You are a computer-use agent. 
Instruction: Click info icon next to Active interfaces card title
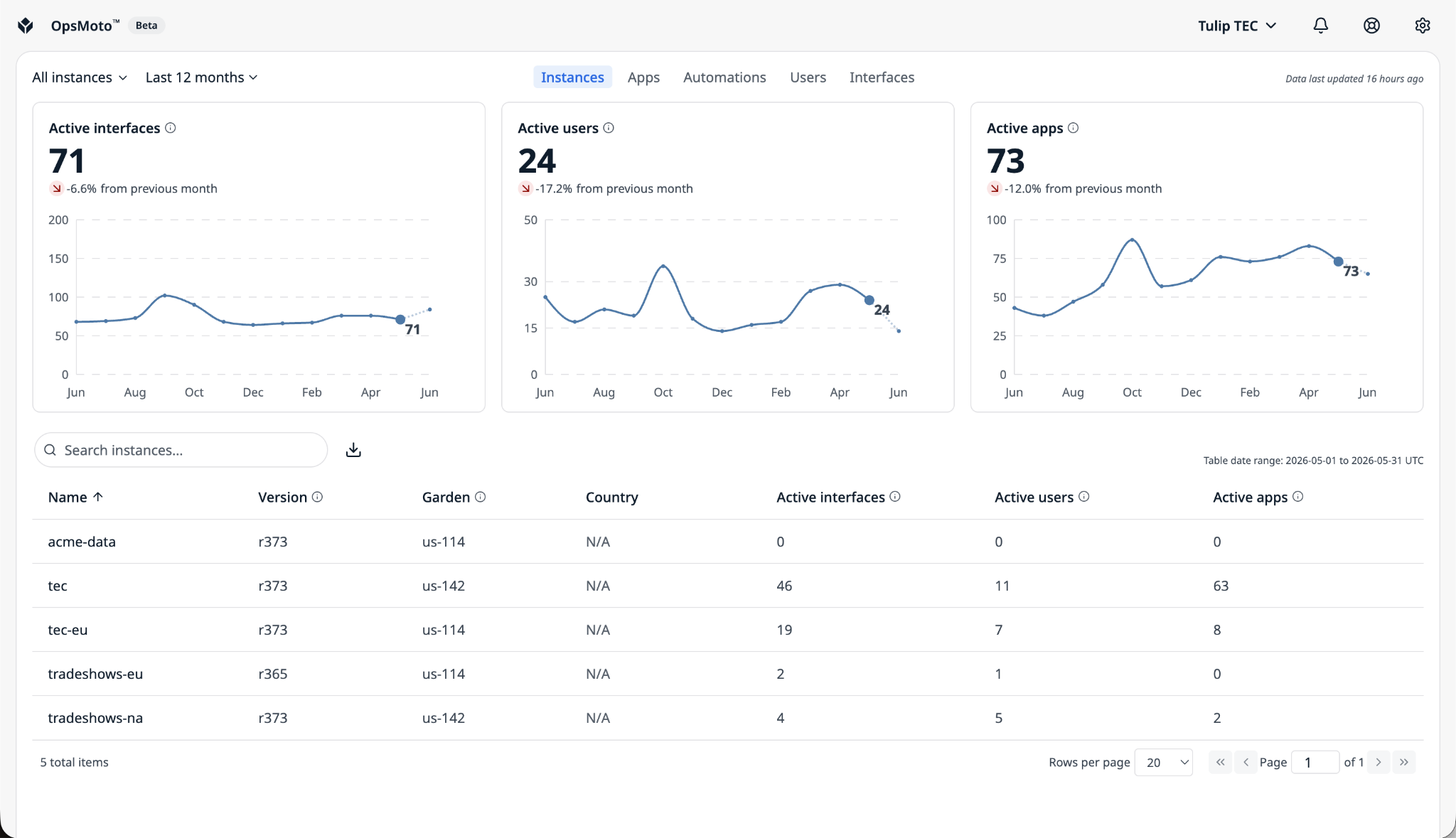(171, 128)
